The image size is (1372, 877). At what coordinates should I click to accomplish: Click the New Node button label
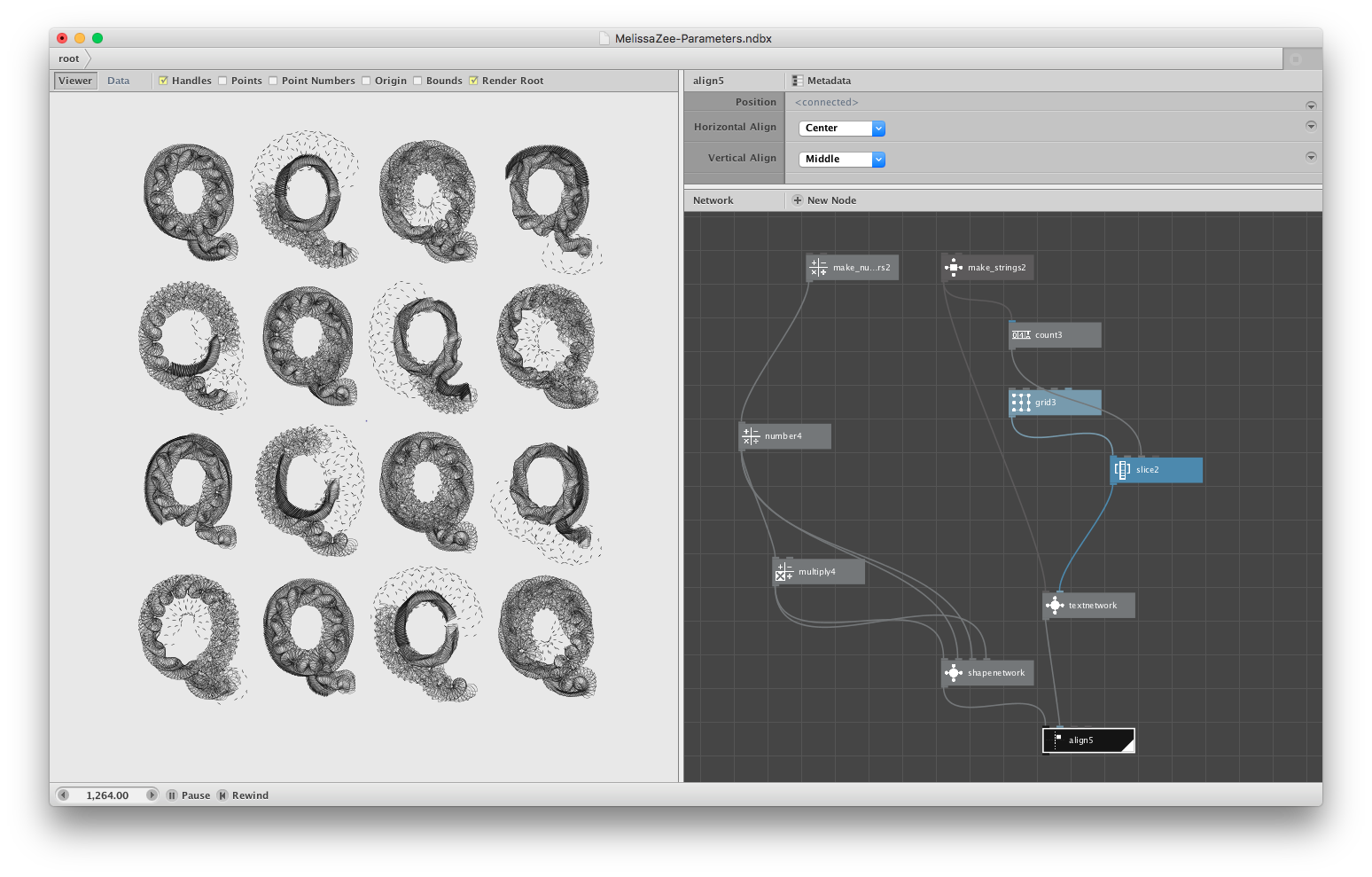pyautogui.click(x=831, y=200)
